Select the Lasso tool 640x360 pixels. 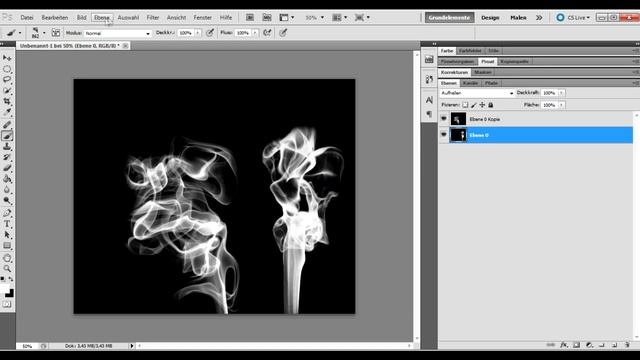tap(7, 80)
